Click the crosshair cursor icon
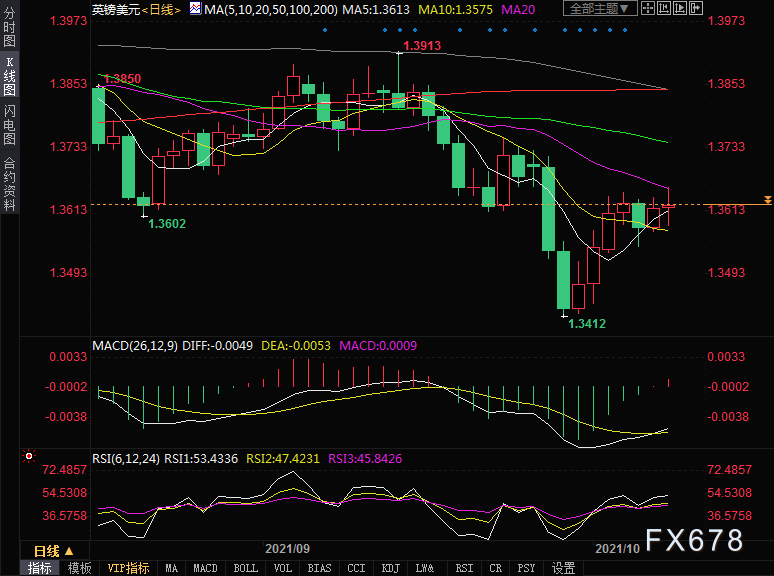This screenshot has width=774, height=576. tap(647, 8)
